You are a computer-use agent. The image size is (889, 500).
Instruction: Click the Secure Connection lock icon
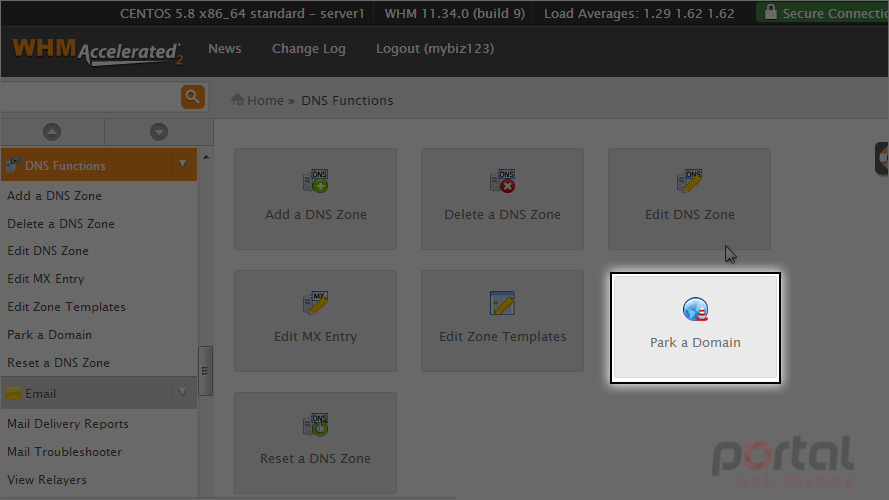point(771,12)
